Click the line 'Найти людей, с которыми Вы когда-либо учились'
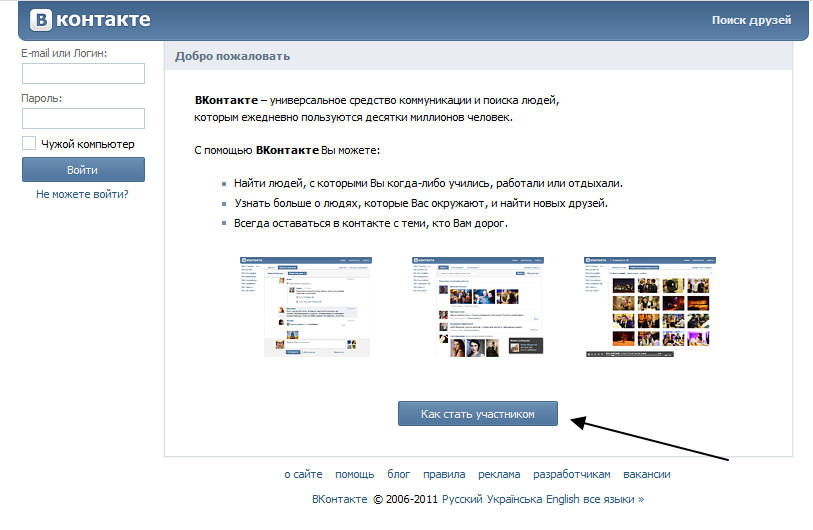The height and width of the screenshot is (530, 813). pos(428,183)
